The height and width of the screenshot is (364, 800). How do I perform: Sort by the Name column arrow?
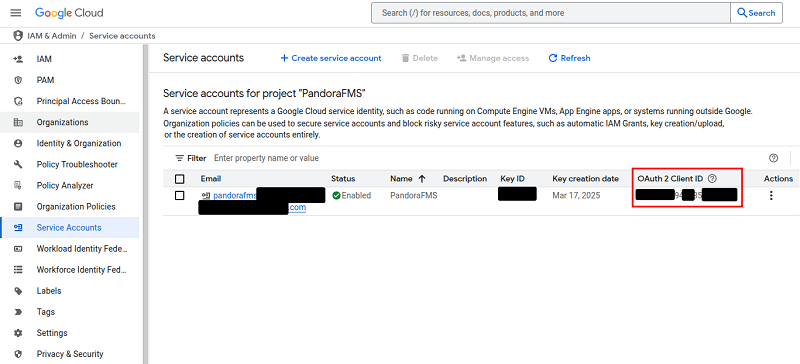coord(422,179)
